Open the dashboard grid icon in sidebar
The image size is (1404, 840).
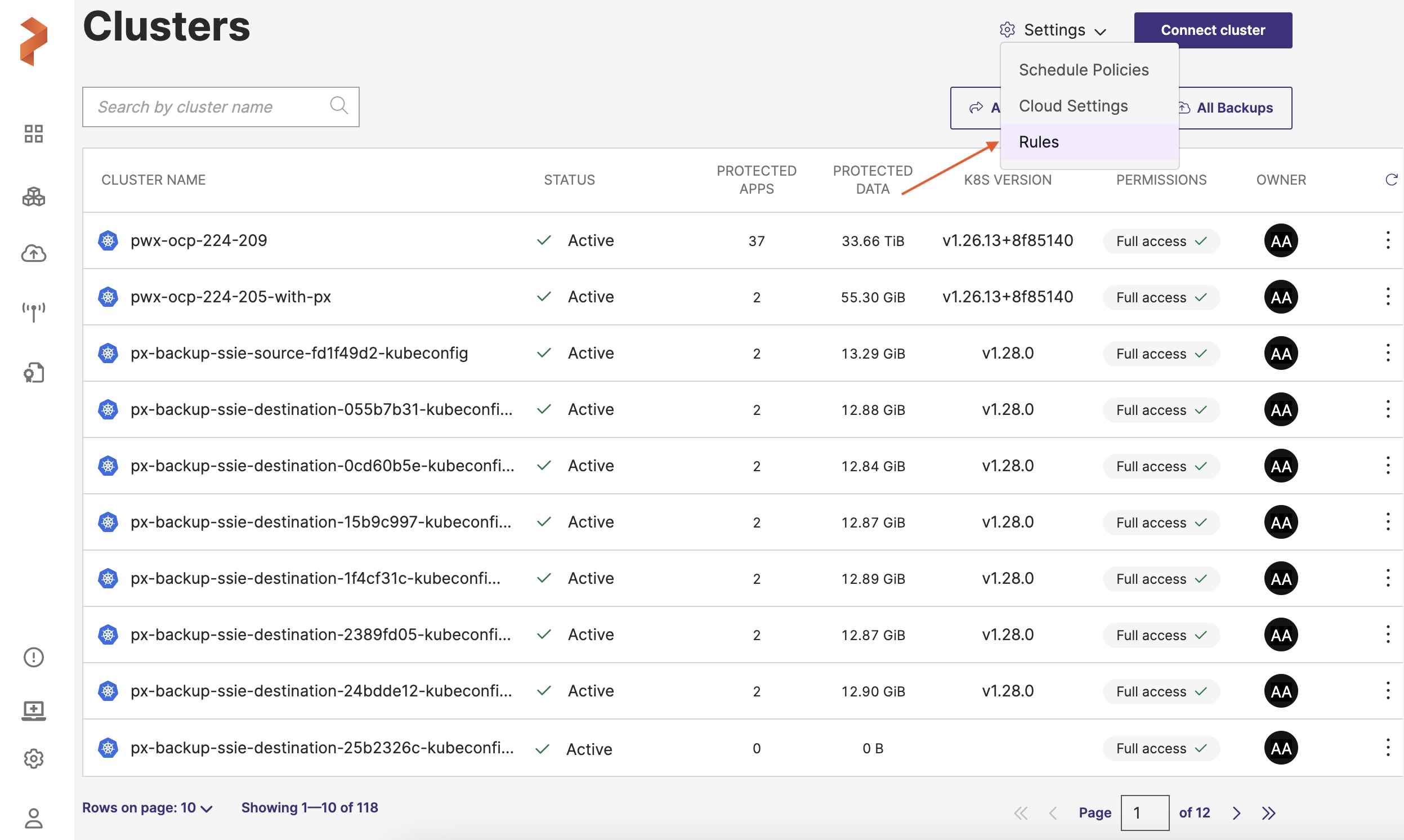(x=33, y=133)
